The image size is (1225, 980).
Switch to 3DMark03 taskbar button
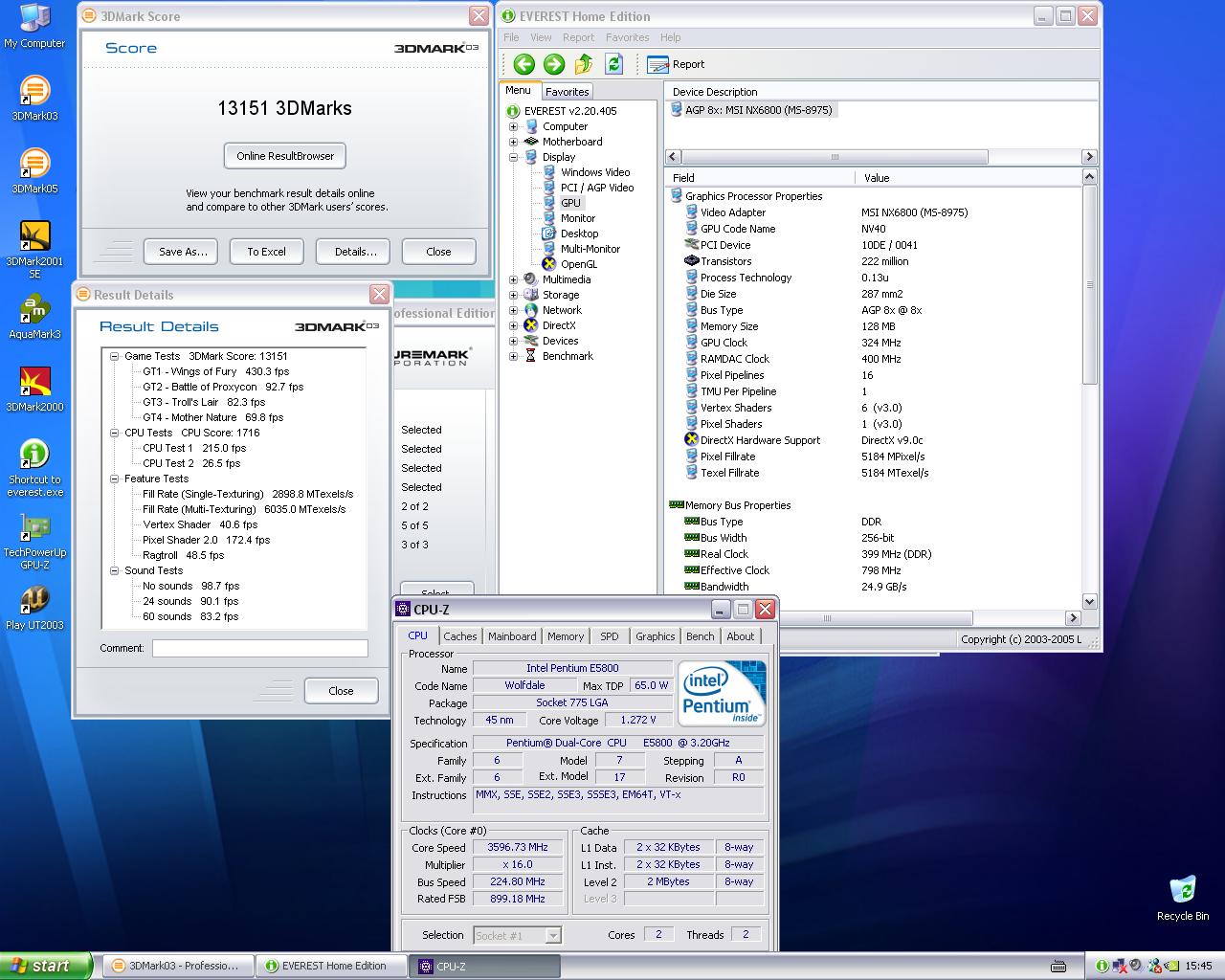tap(178, 966)
